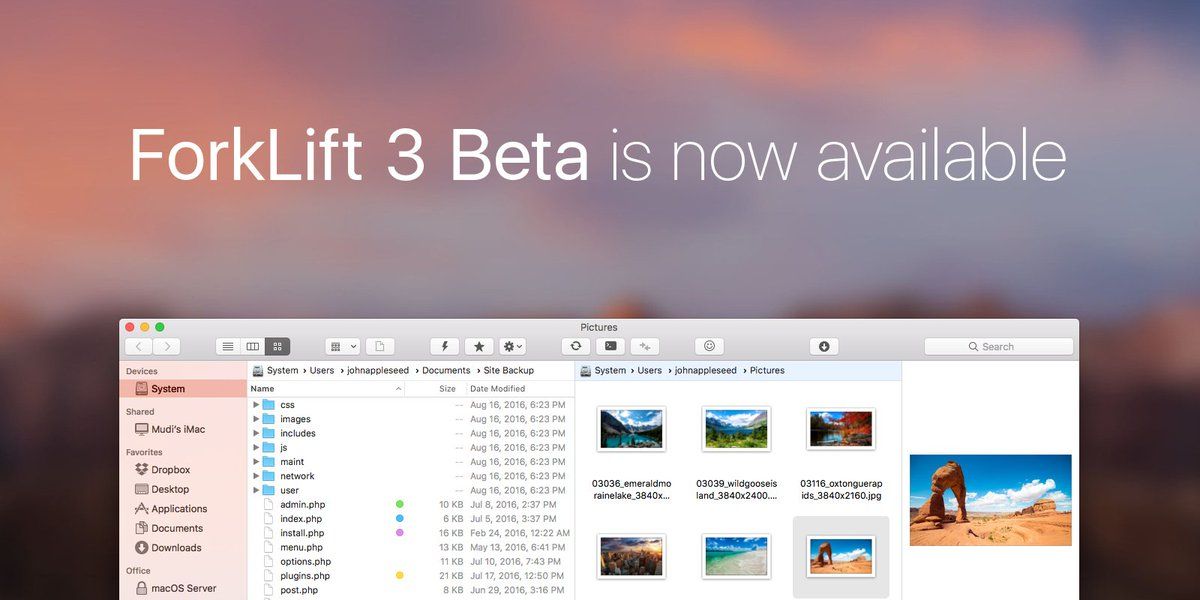Switch to list view mode
1200x600 pixels.
[228, 346]
